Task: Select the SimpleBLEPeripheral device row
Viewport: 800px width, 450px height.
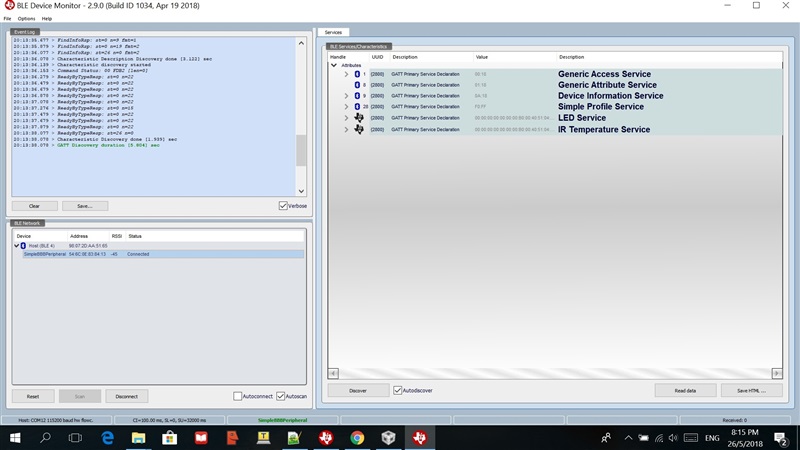Action: coord(163,254)
